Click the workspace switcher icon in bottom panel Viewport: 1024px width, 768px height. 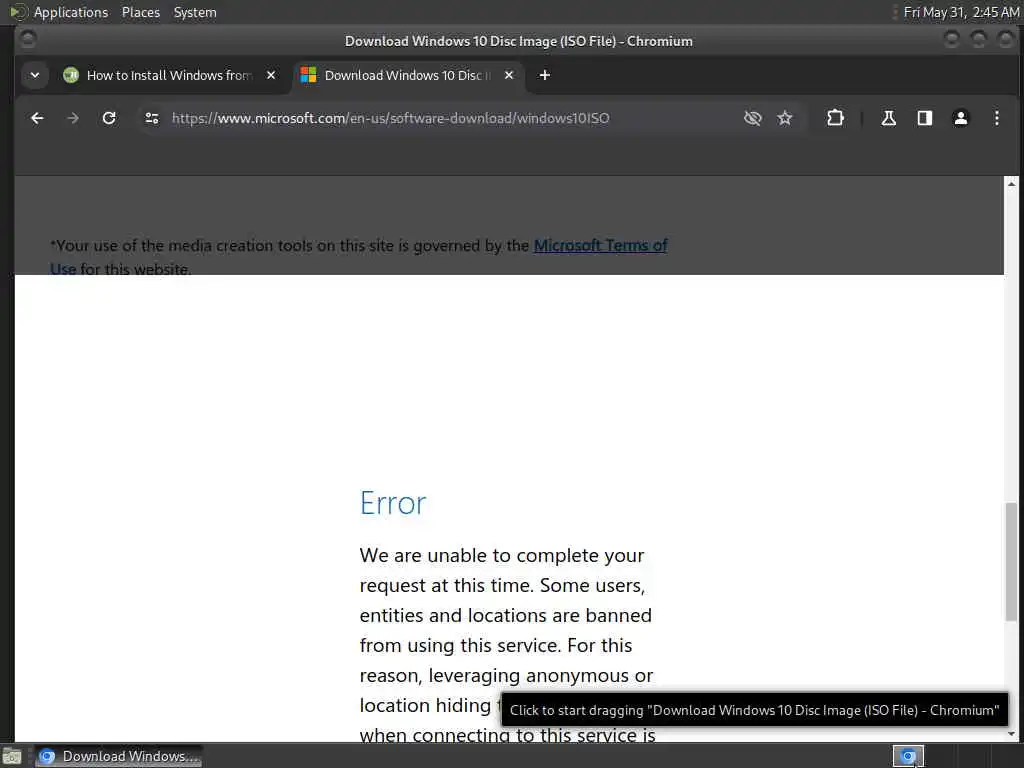908,756
